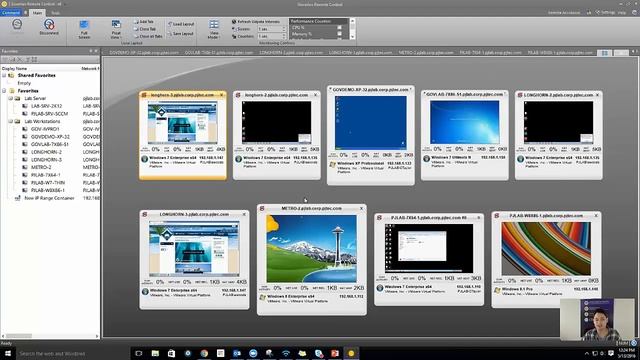Select the New IP Range Container item
This screenshot has width=640, height=360.
(x=49, y=198)
